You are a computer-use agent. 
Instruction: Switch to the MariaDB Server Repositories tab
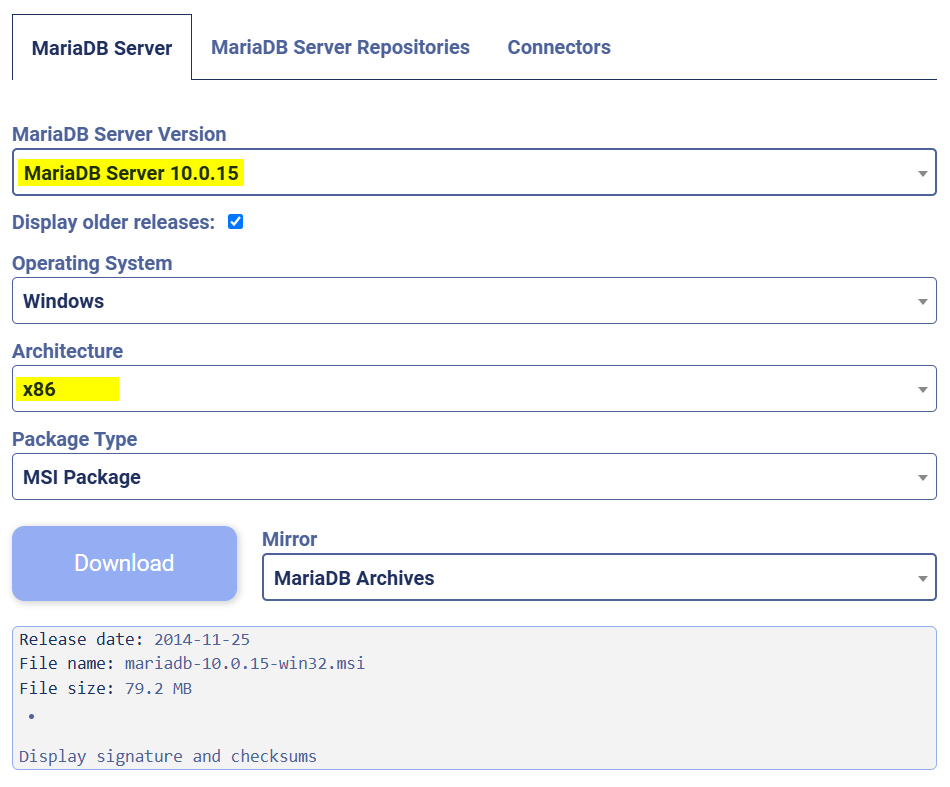(x=340, y=47)
